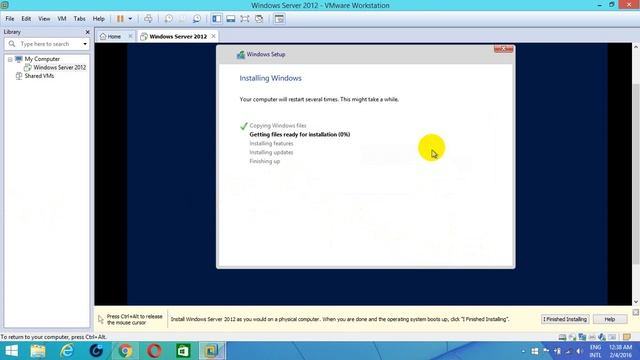640x360 pixels.
Task: Open the VM menu
Action: (x=62, y=19)
